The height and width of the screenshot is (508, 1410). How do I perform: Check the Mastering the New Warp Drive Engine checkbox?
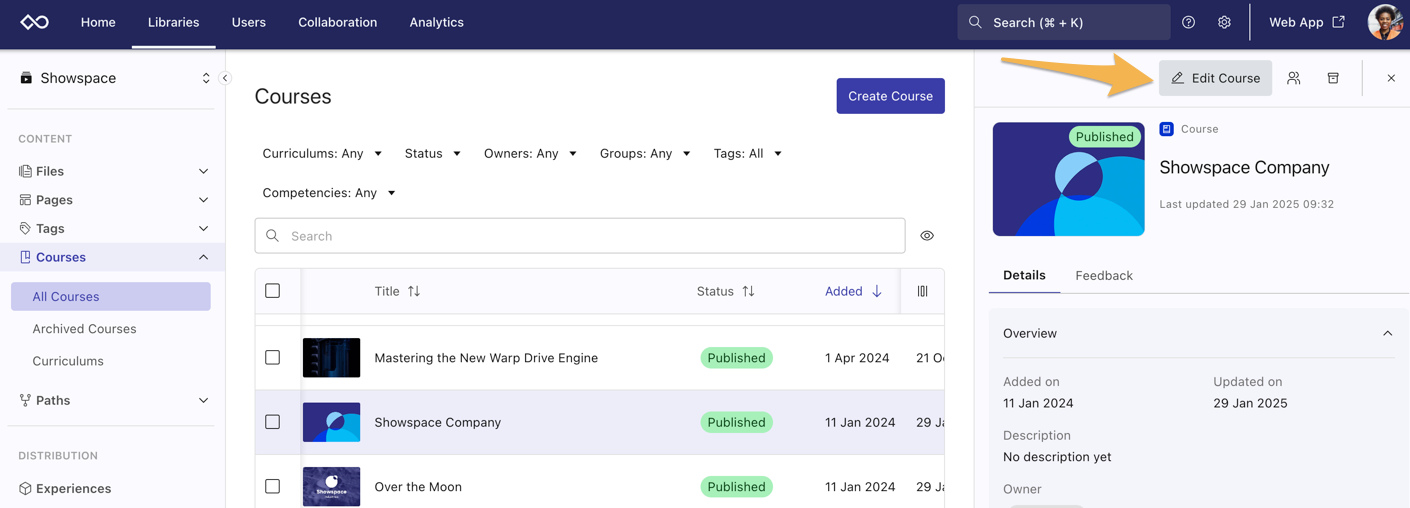coord(273,357)
